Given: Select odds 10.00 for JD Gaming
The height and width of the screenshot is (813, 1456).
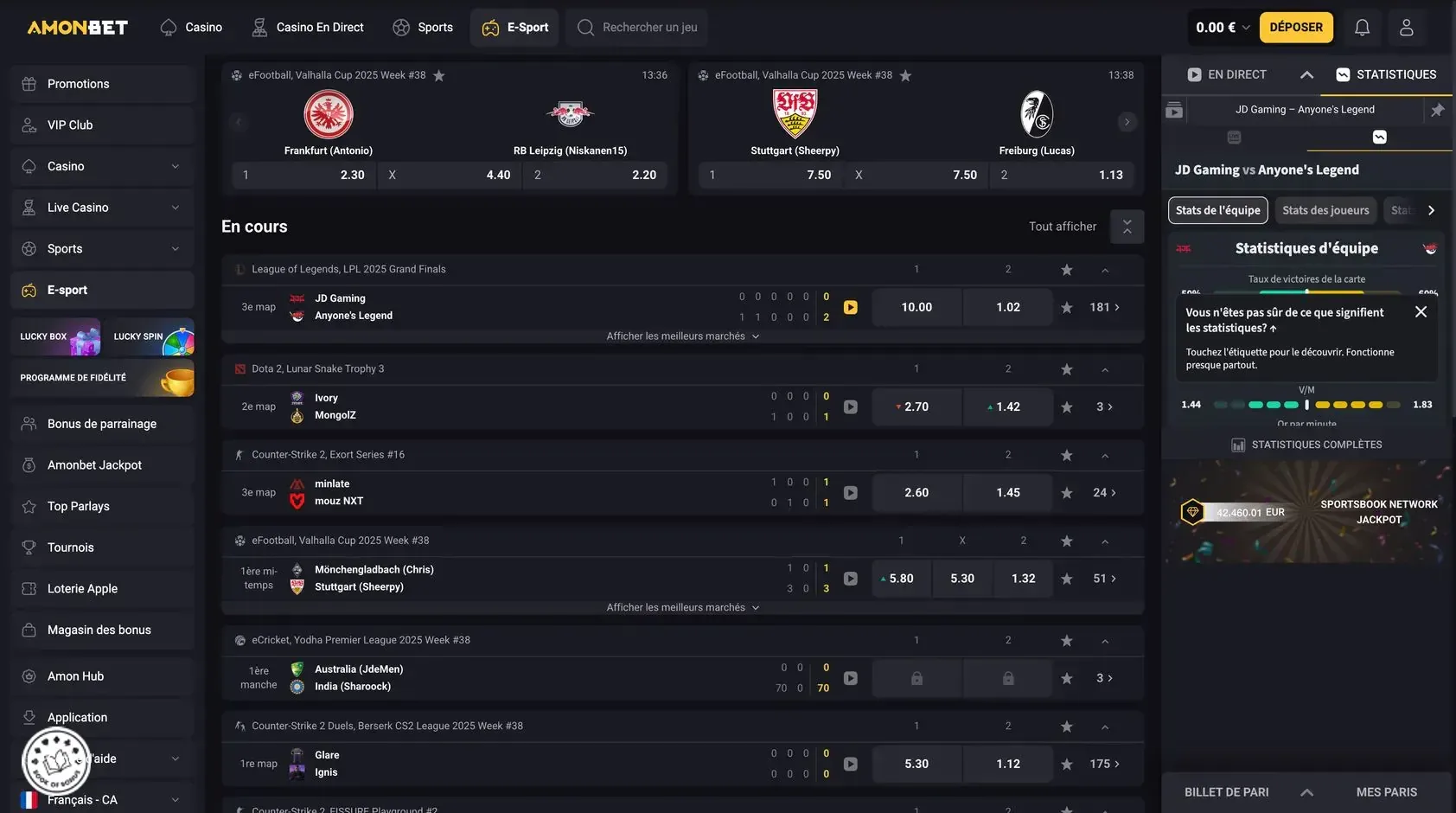Looking at the screenshot, I should [x=916, y=307].
